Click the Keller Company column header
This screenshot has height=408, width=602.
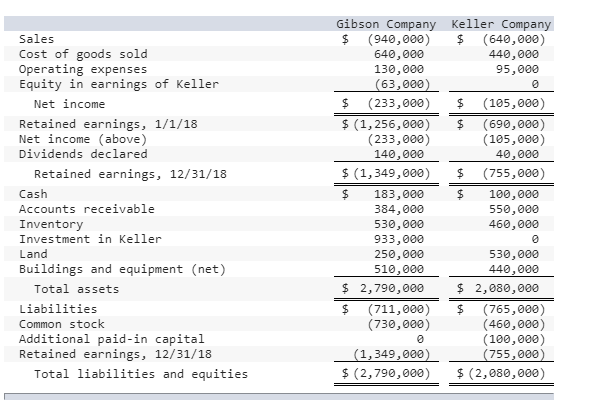(501, 24)
